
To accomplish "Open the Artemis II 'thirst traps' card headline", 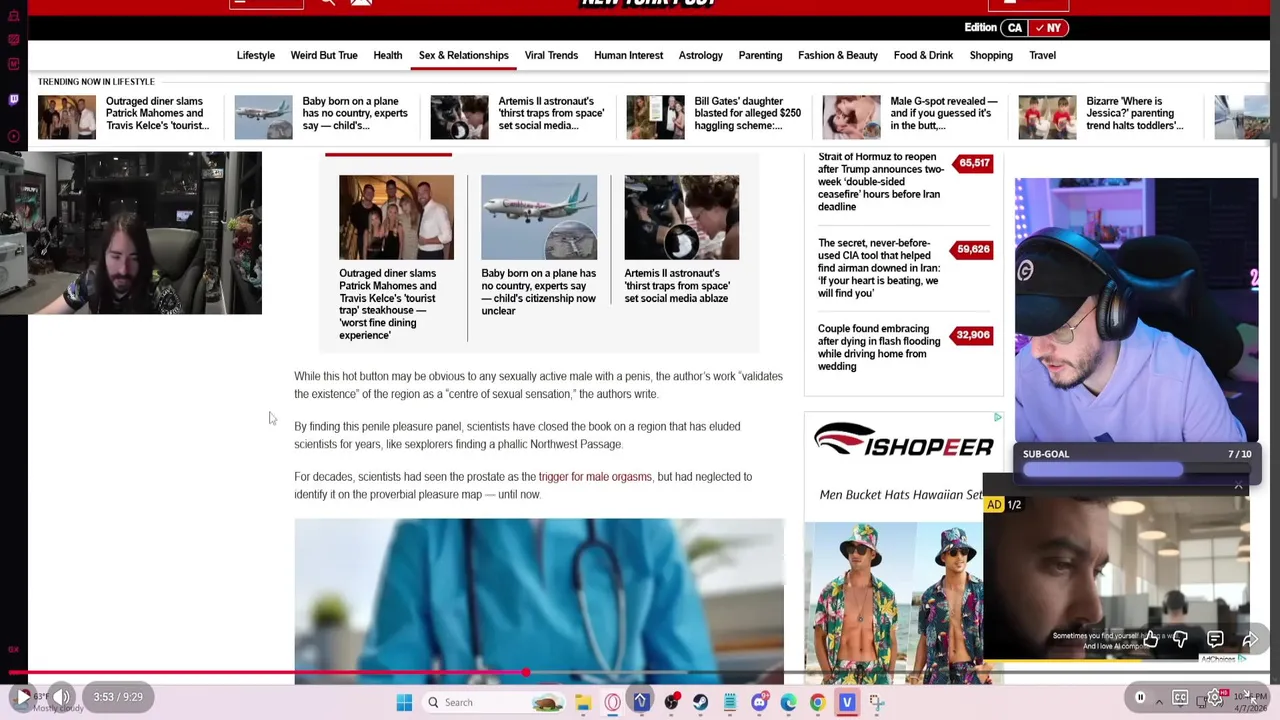I will pyautogui.click(x=677, y=285).
